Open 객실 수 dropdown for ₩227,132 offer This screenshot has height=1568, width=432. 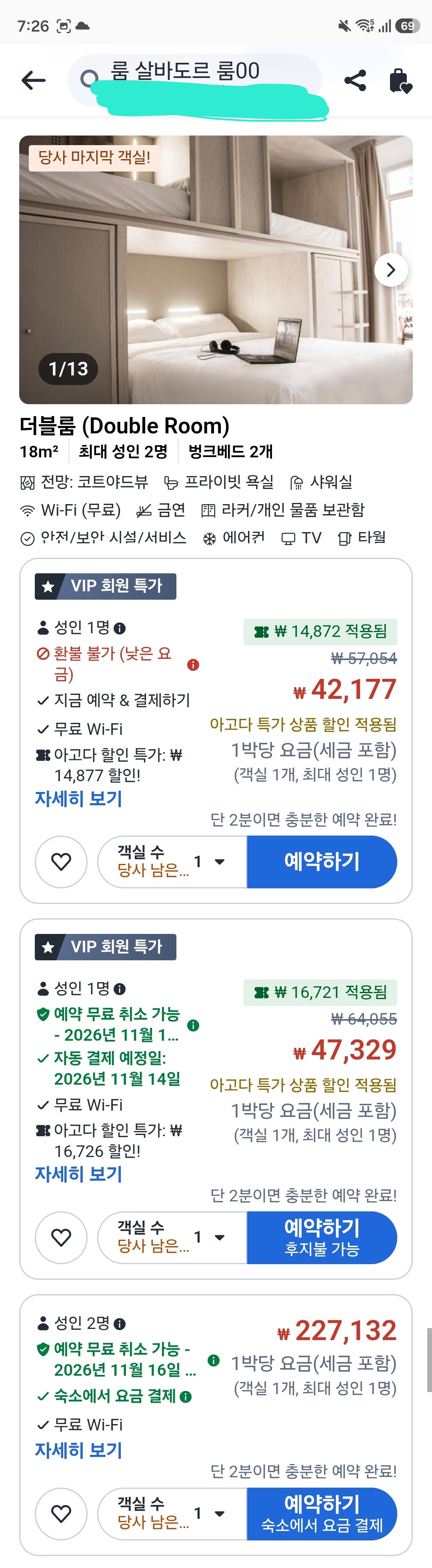[172, 1513]
